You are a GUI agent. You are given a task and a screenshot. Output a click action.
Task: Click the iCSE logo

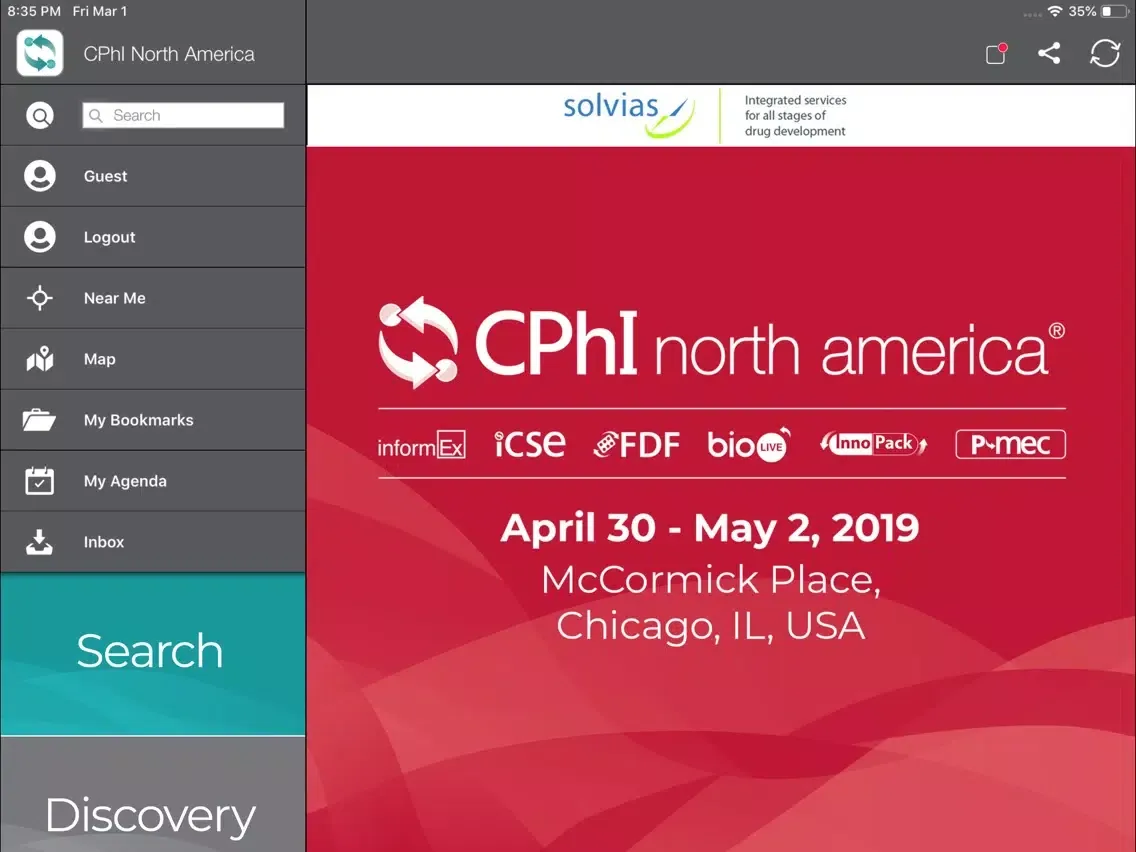click(x=530, y=443)
